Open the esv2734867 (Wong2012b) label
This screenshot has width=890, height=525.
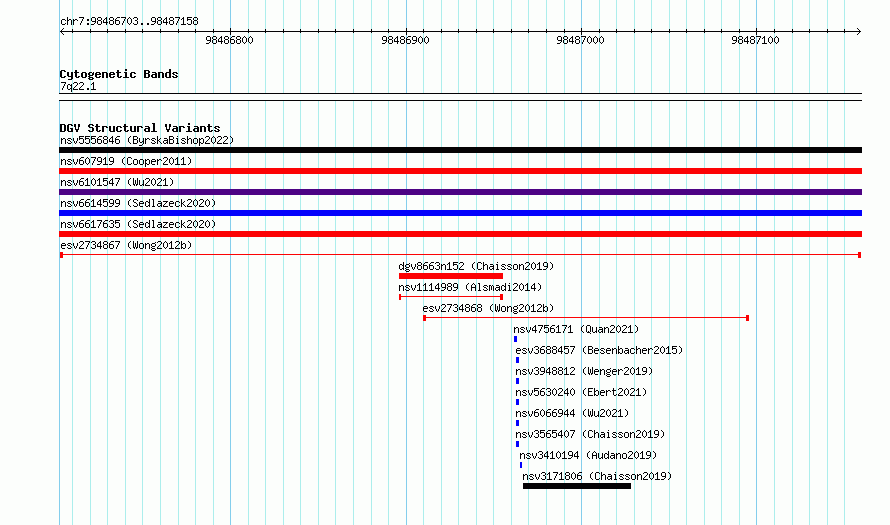click(x=126, y=245)
